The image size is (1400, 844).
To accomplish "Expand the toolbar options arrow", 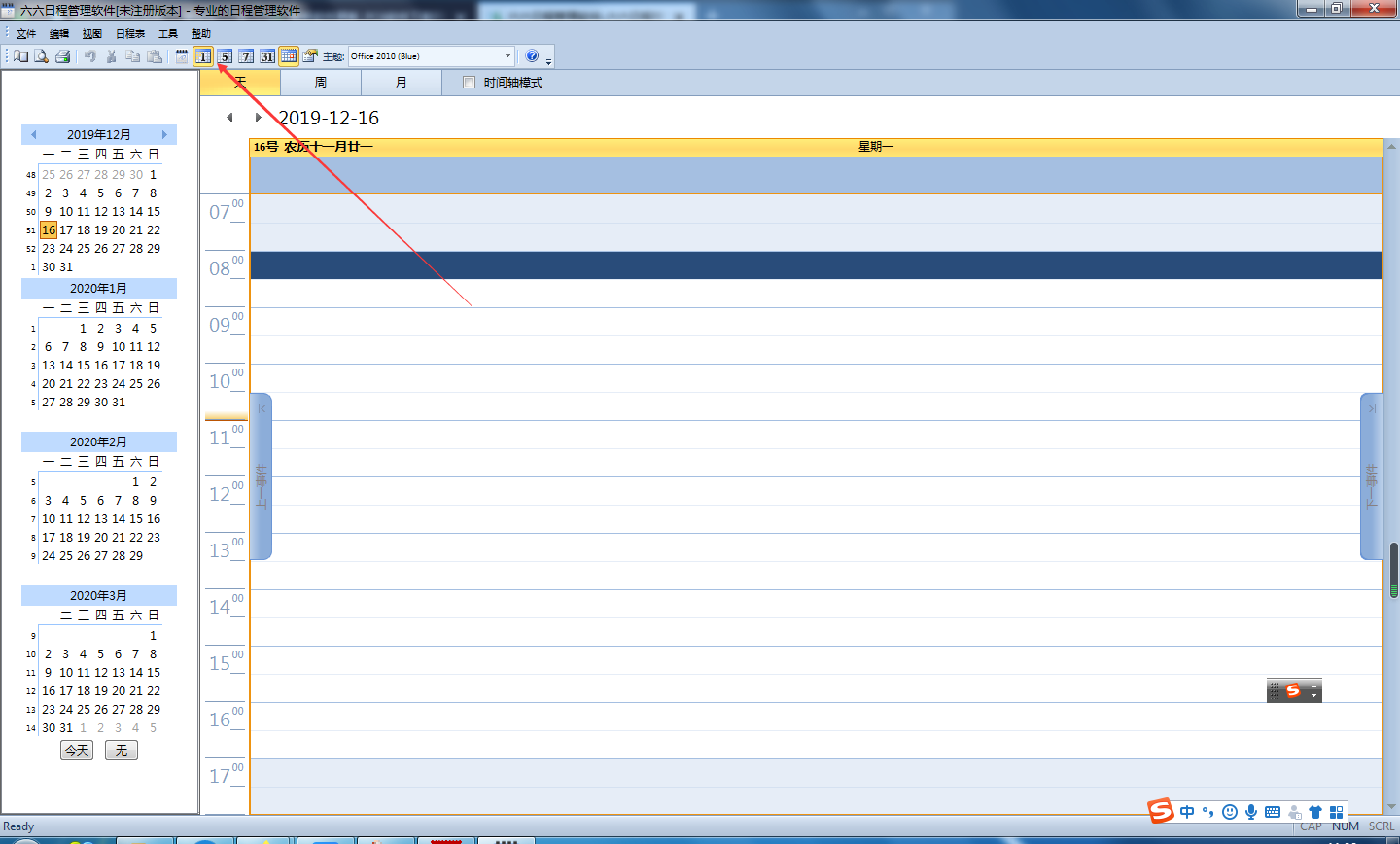I will [x=549, y=60].
